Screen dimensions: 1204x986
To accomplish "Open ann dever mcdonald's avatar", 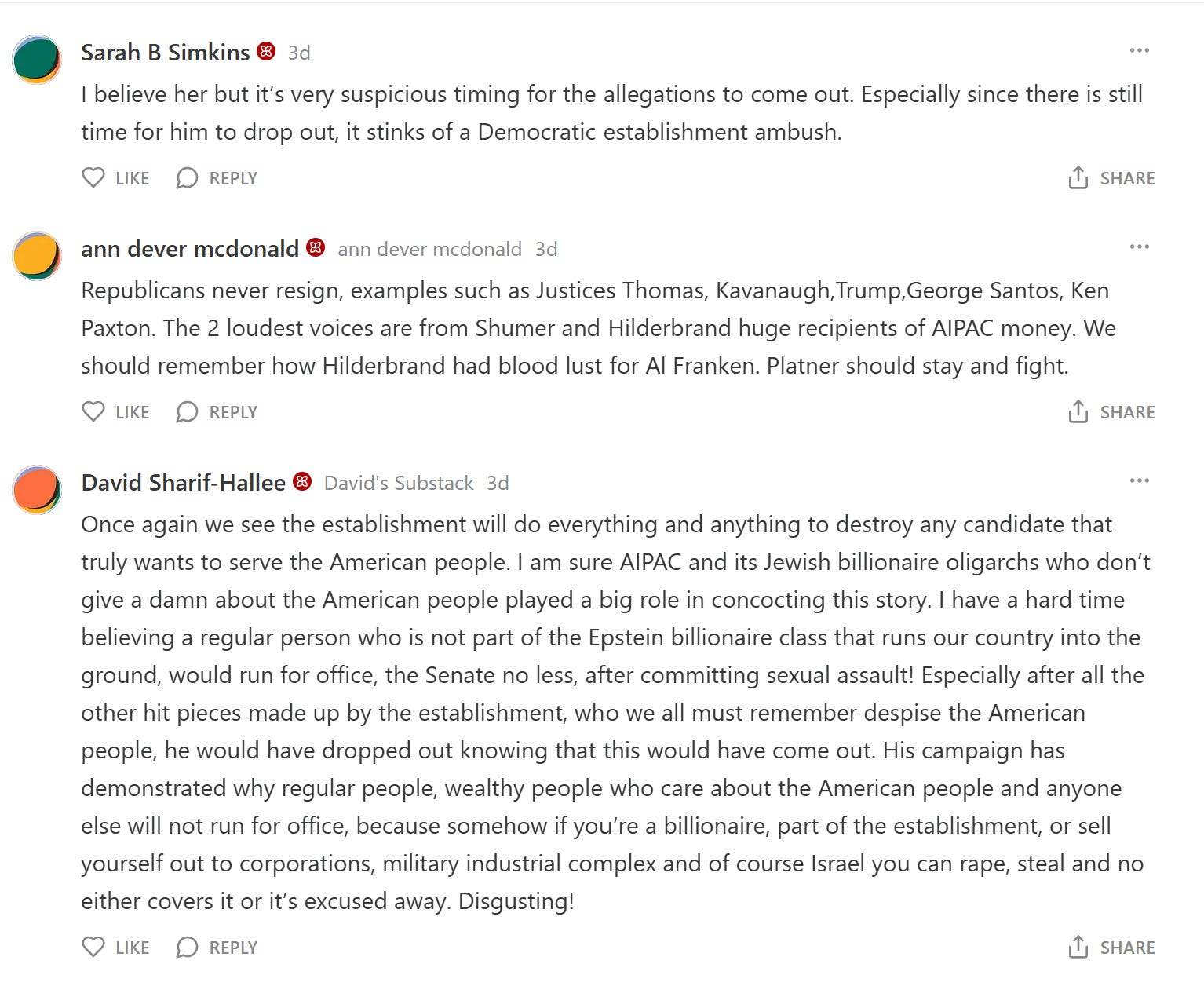I will click(x=37, y=255).
